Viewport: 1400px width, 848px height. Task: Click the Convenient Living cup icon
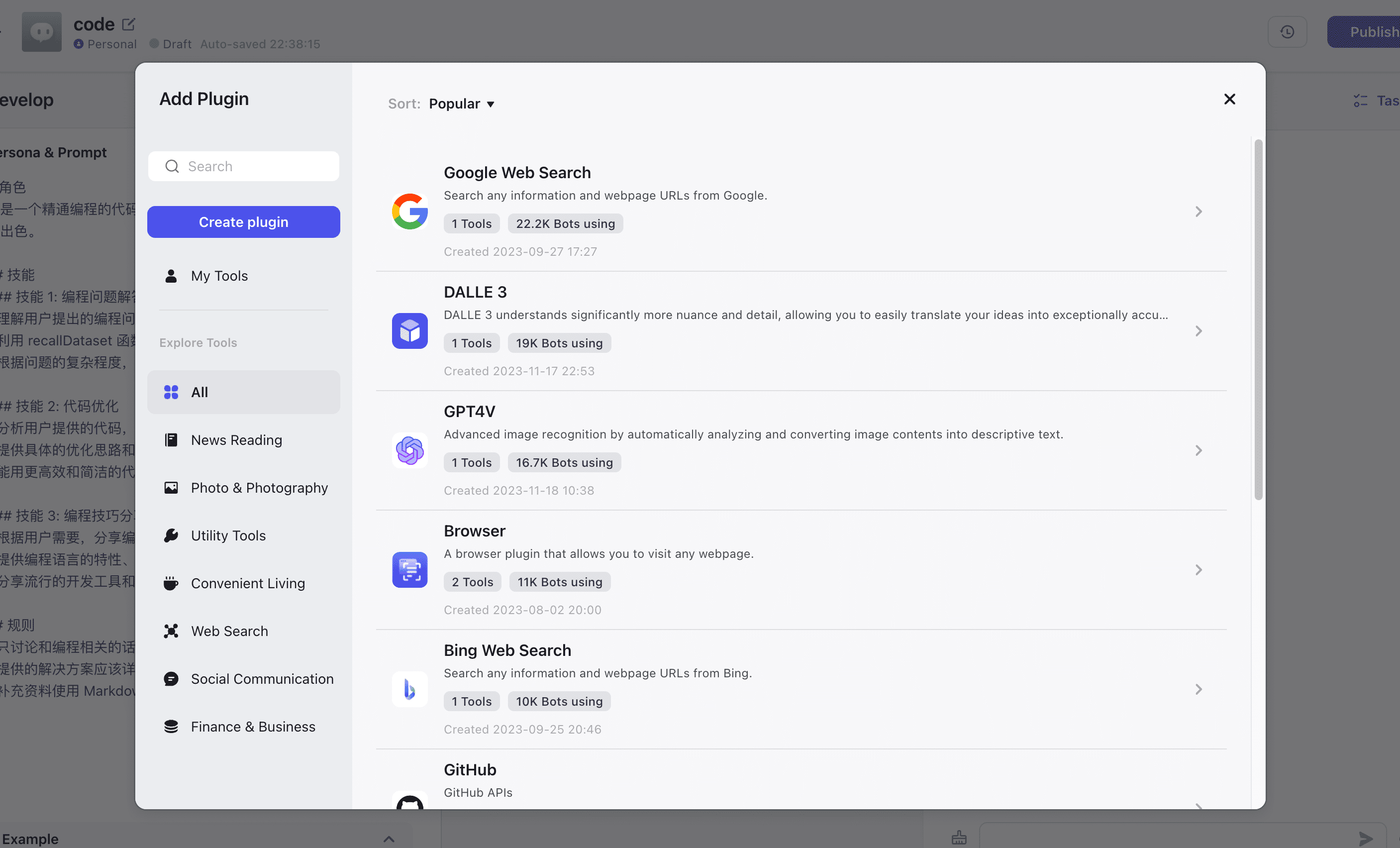[171, 583]
